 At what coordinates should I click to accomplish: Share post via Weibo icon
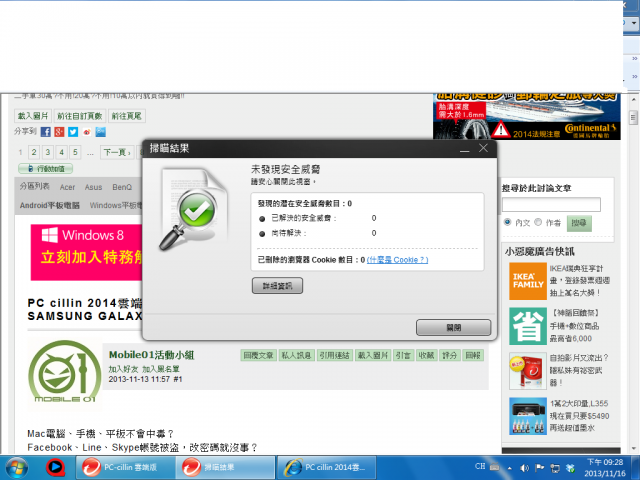coord(87,132)
